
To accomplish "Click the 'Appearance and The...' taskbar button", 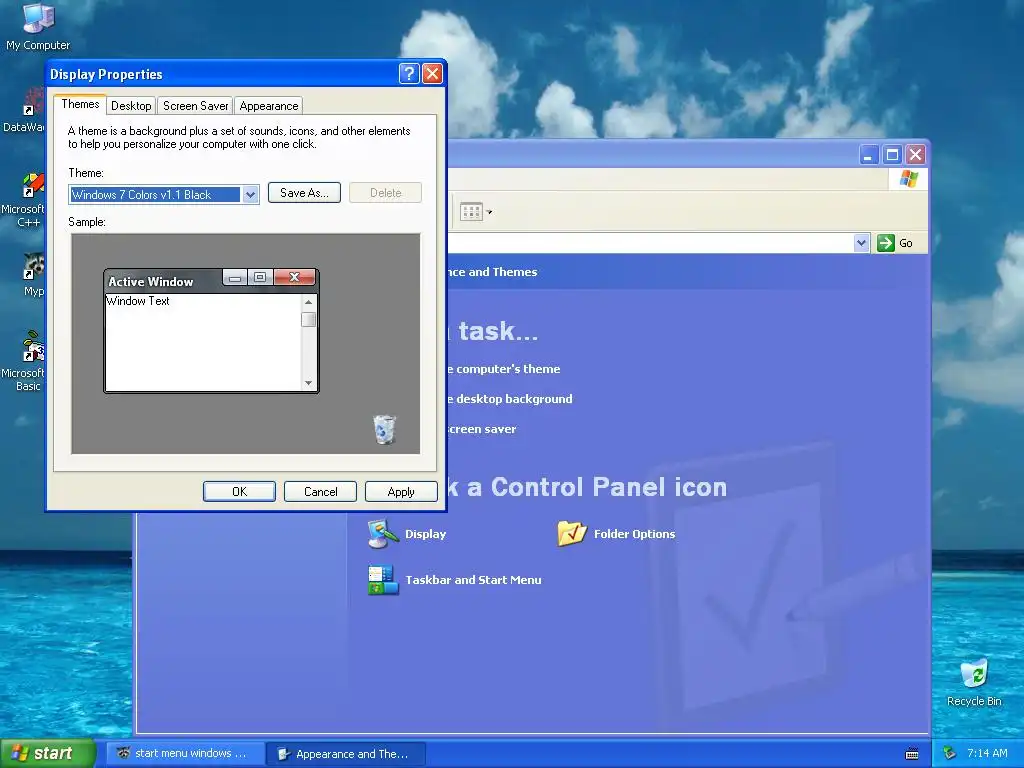I will [347, 754].
